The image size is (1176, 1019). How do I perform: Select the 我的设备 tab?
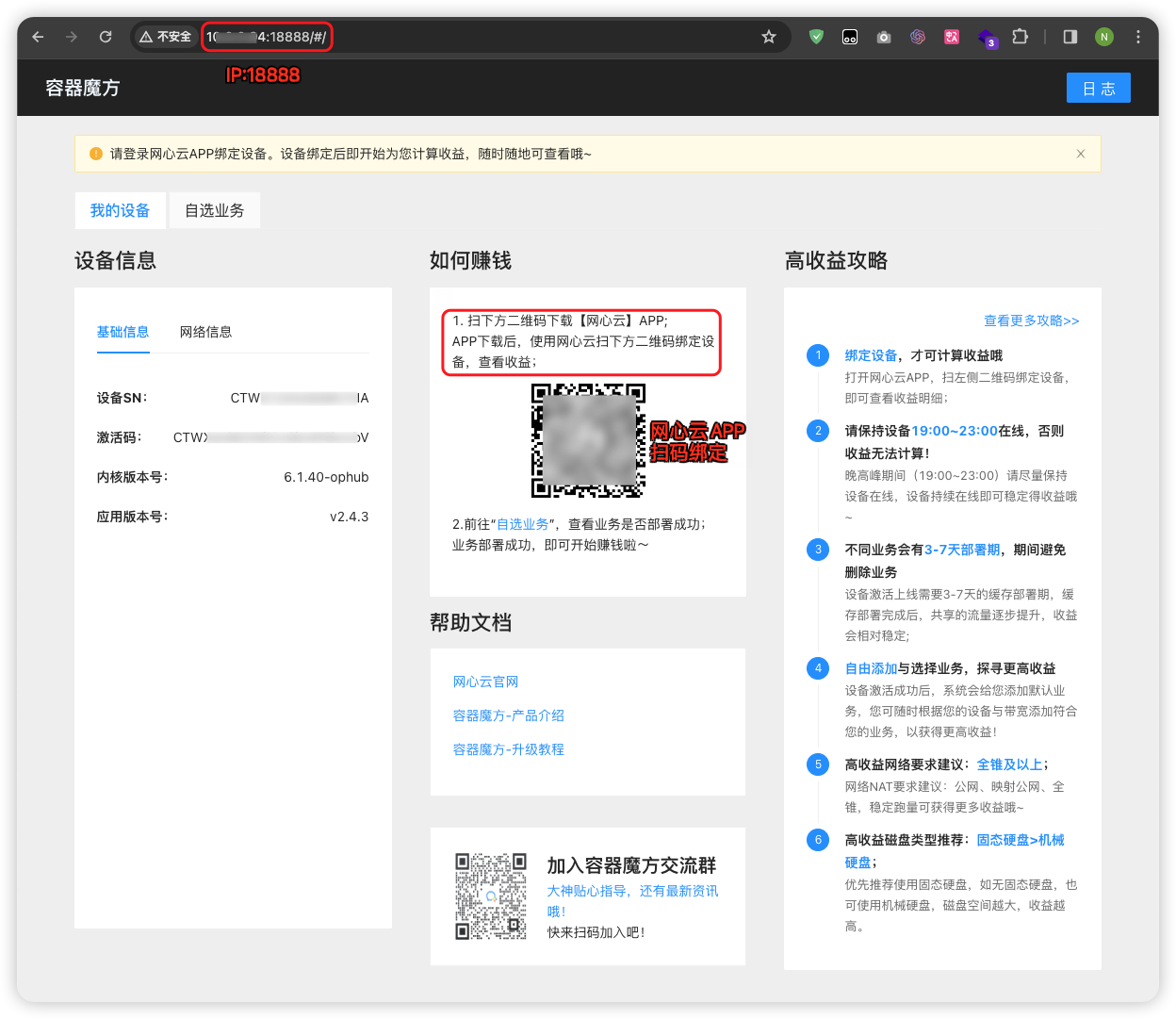click(121, 210)
